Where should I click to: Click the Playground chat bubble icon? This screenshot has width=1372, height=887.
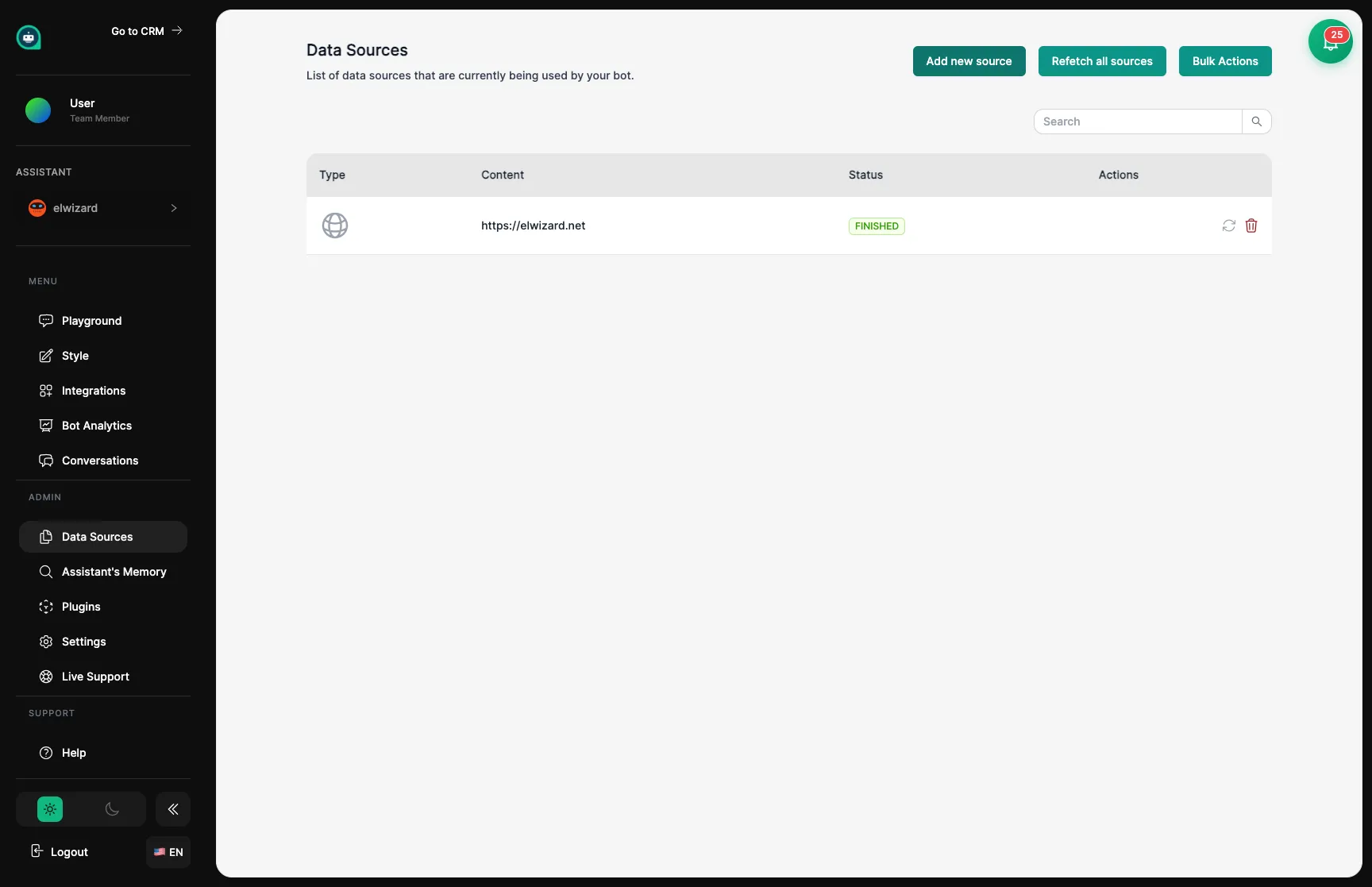(x=46, y=321)
